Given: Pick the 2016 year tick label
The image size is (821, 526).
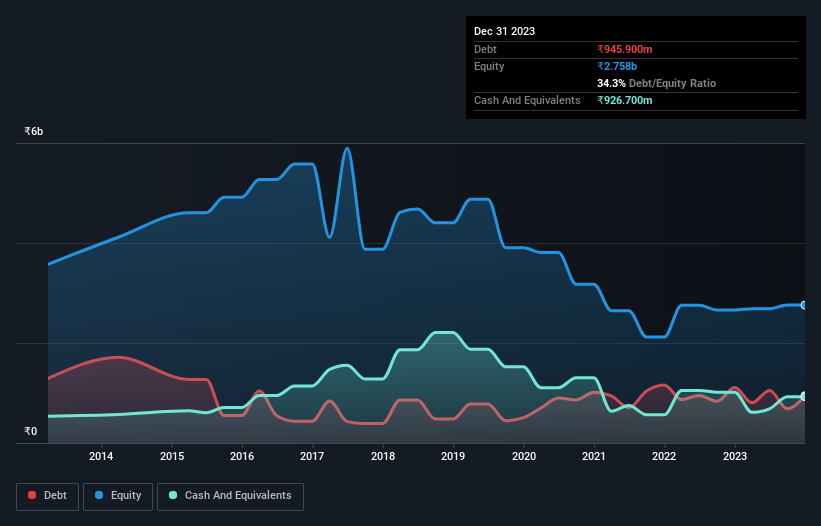Looking at the screenshot, I should point(242,457).
